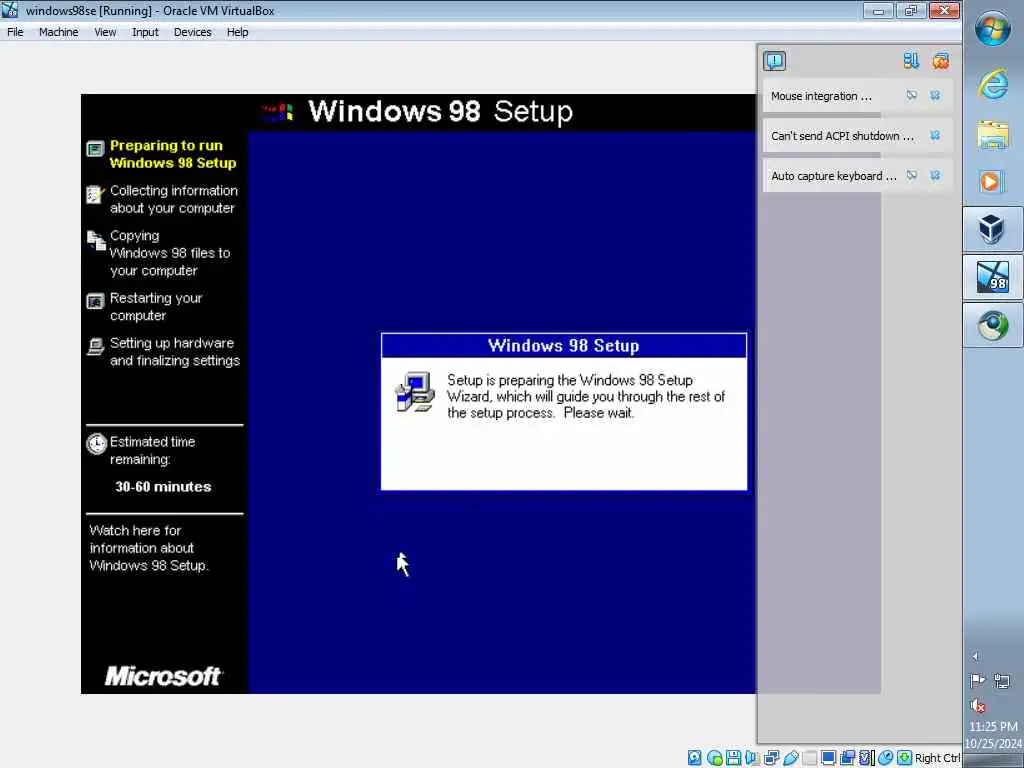Viewport: 1024px width, 768px height.
Task: Click the delete all notifications icon
Action: [941, 61]
